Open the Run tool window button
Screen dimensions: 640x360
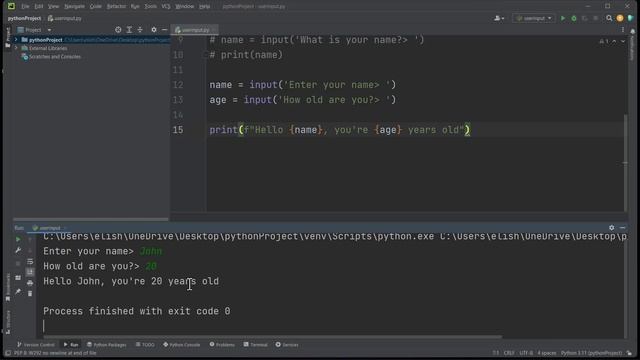[x=71, y=345]
